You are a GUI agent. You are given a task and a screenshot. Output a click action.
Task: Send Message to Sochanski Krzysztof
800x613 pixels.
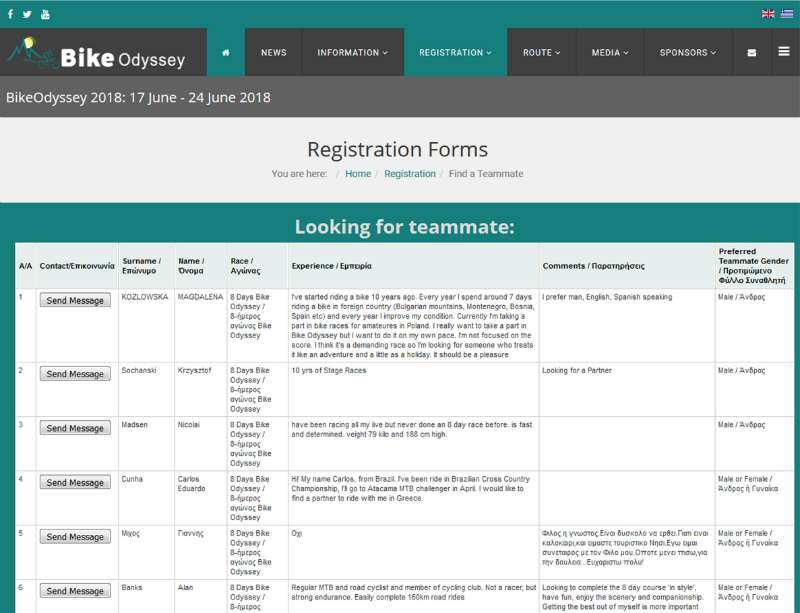coord(75,374)
